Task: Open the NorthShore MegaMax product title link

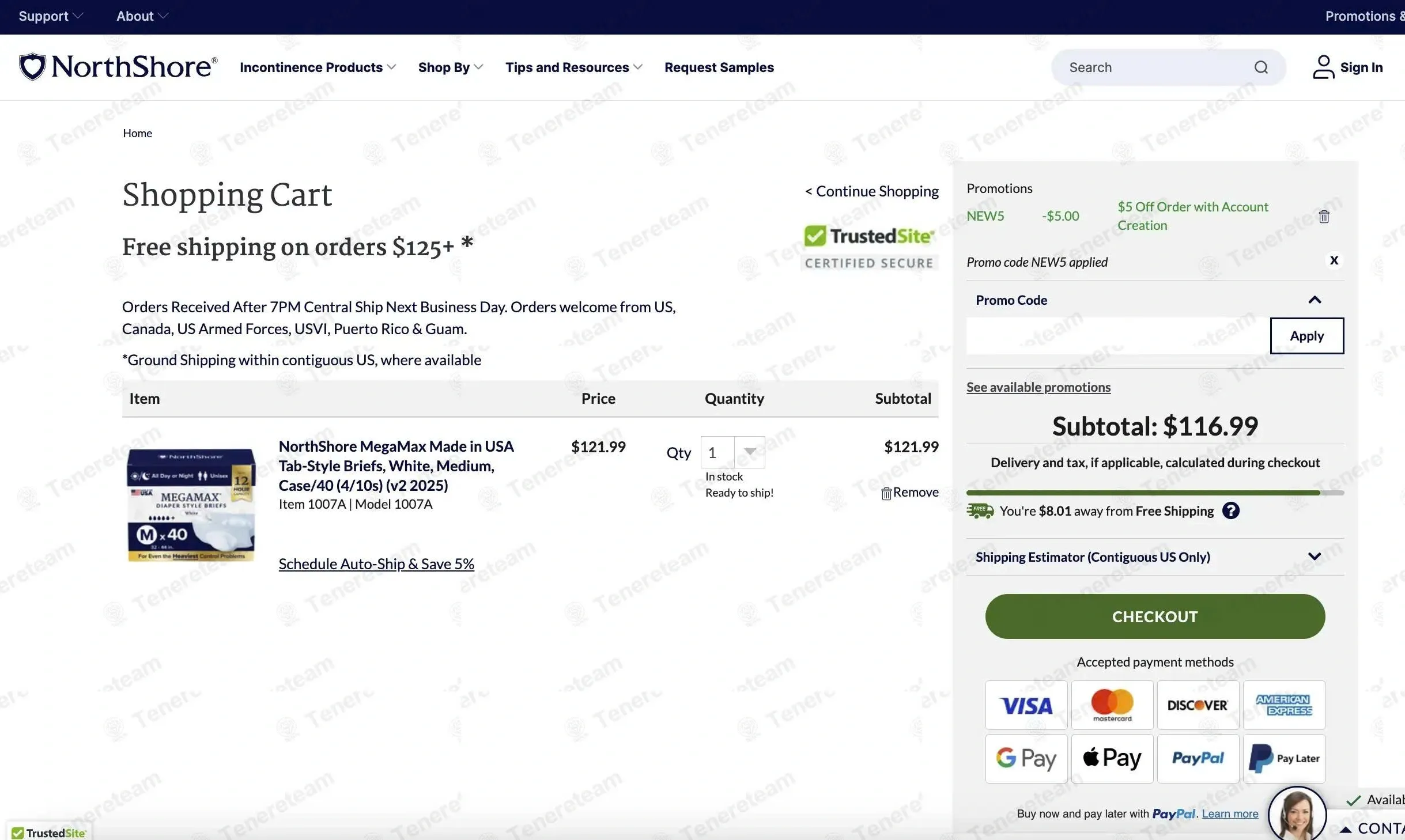Action: (x=396, y=466)
